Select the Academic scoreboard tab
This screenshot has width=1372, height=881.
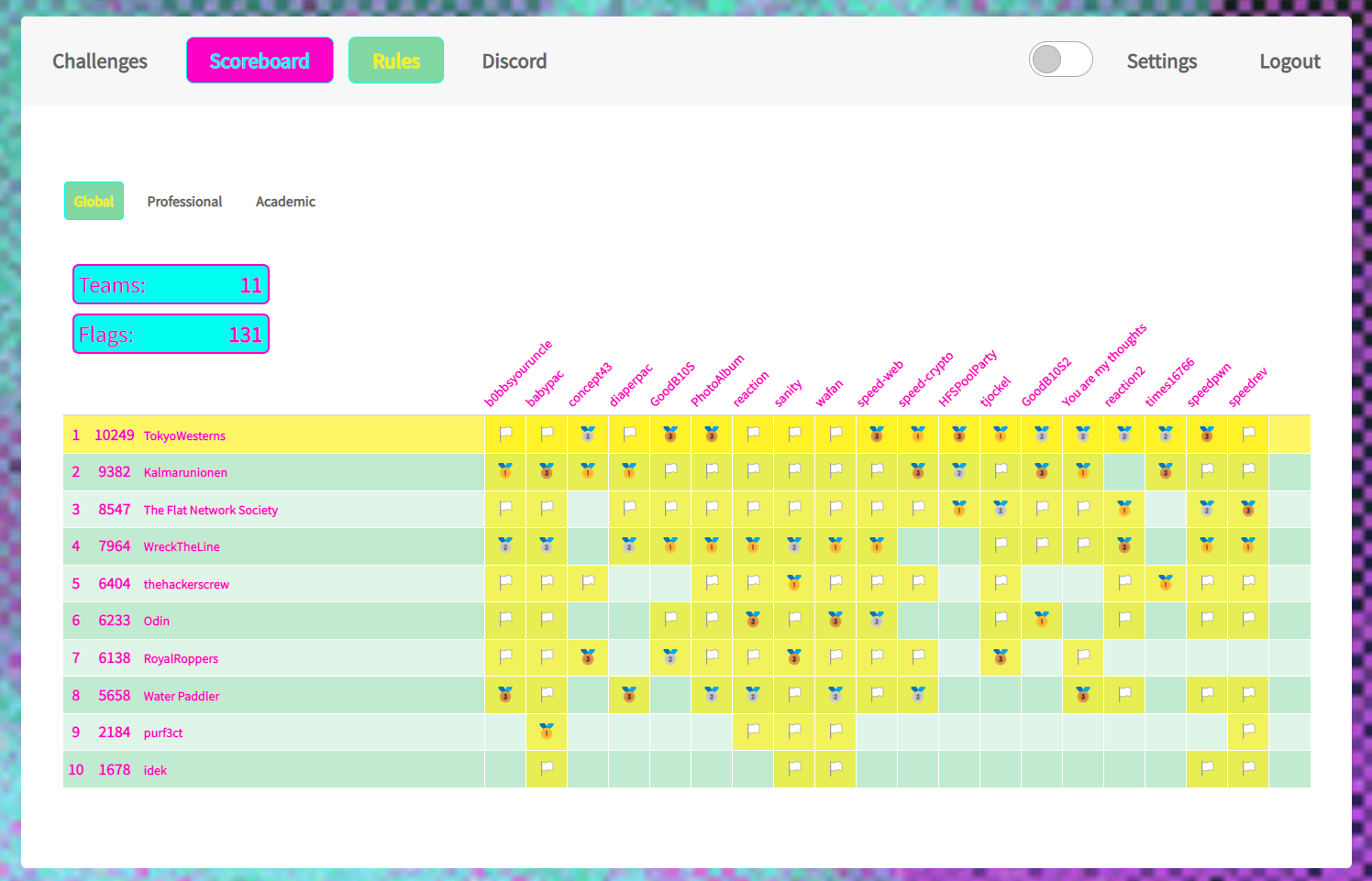(x=285, y=202)
